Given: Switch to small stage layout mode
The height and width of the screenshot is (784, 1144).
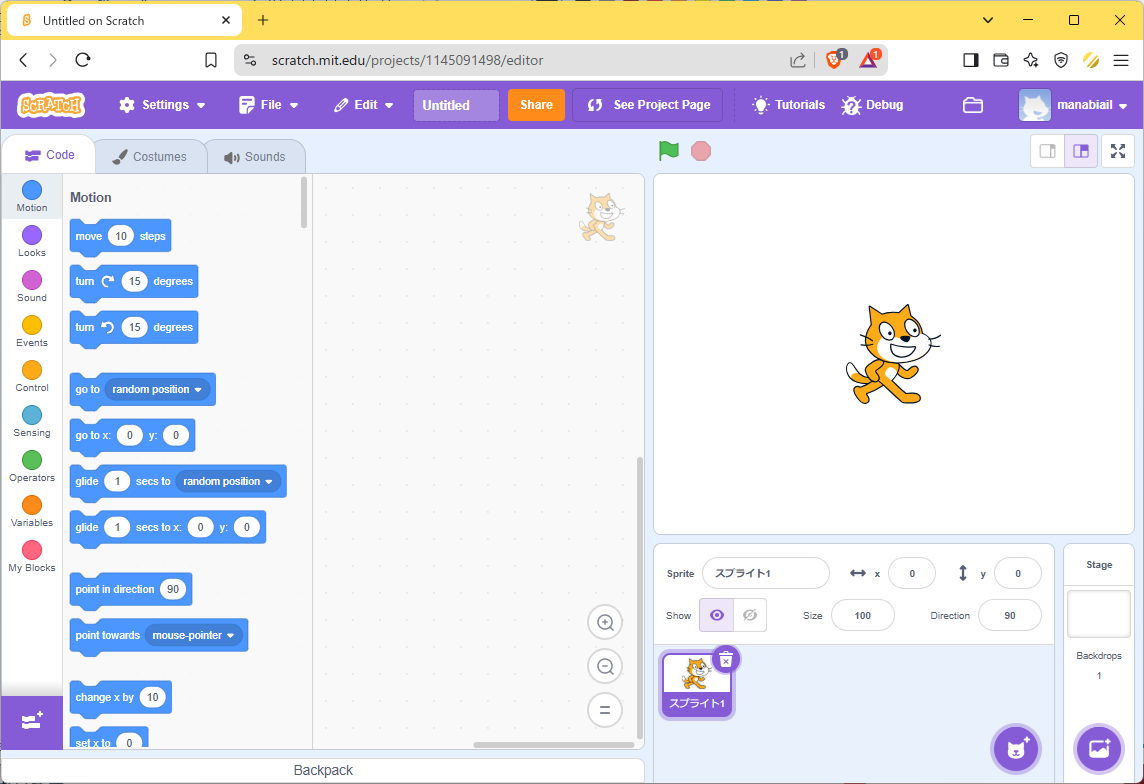Looking at the screenshot, I should tap(1047, 151).
